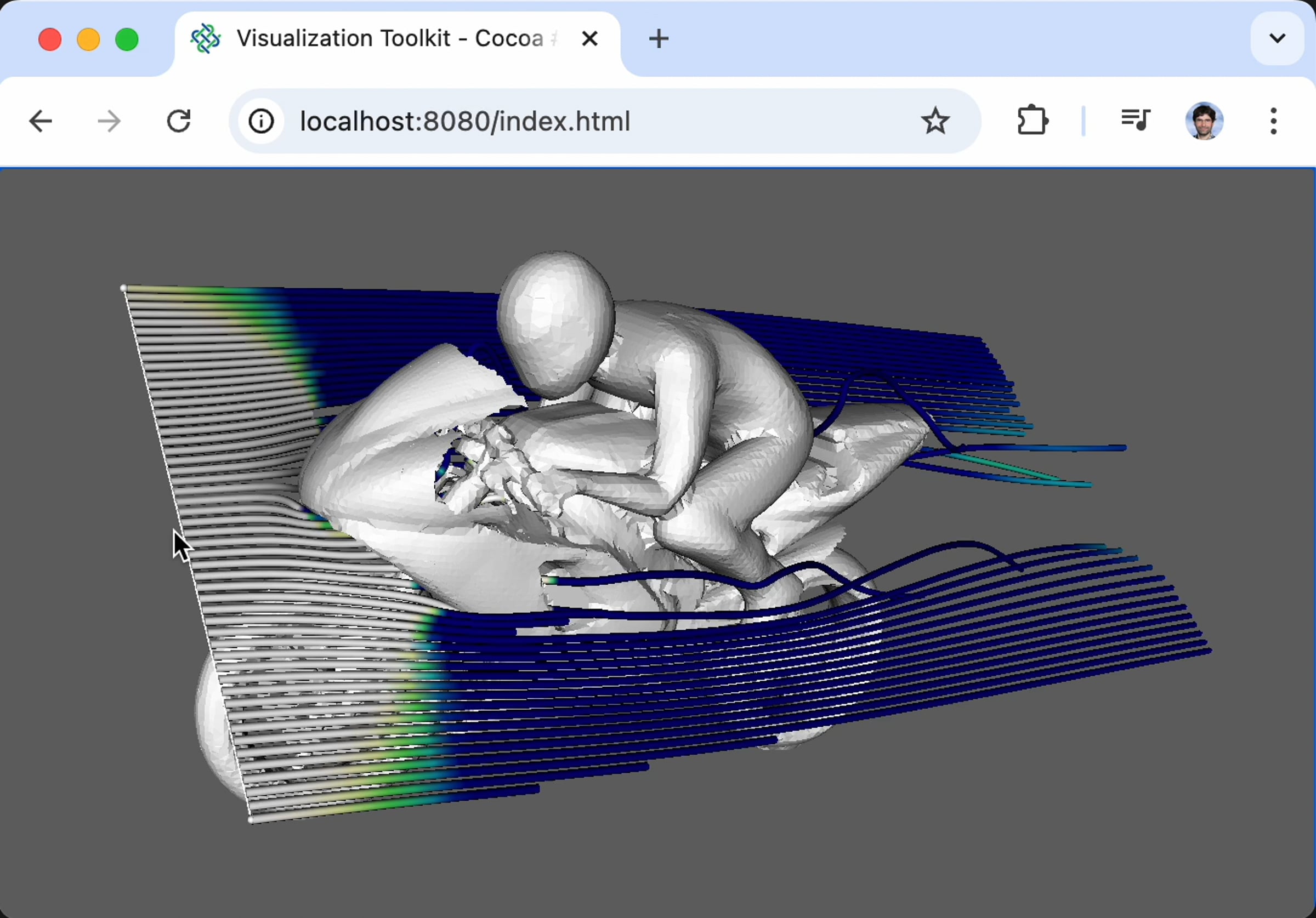
Task: Select the Visualization Toolkit tab
Action: coord(390,39)
